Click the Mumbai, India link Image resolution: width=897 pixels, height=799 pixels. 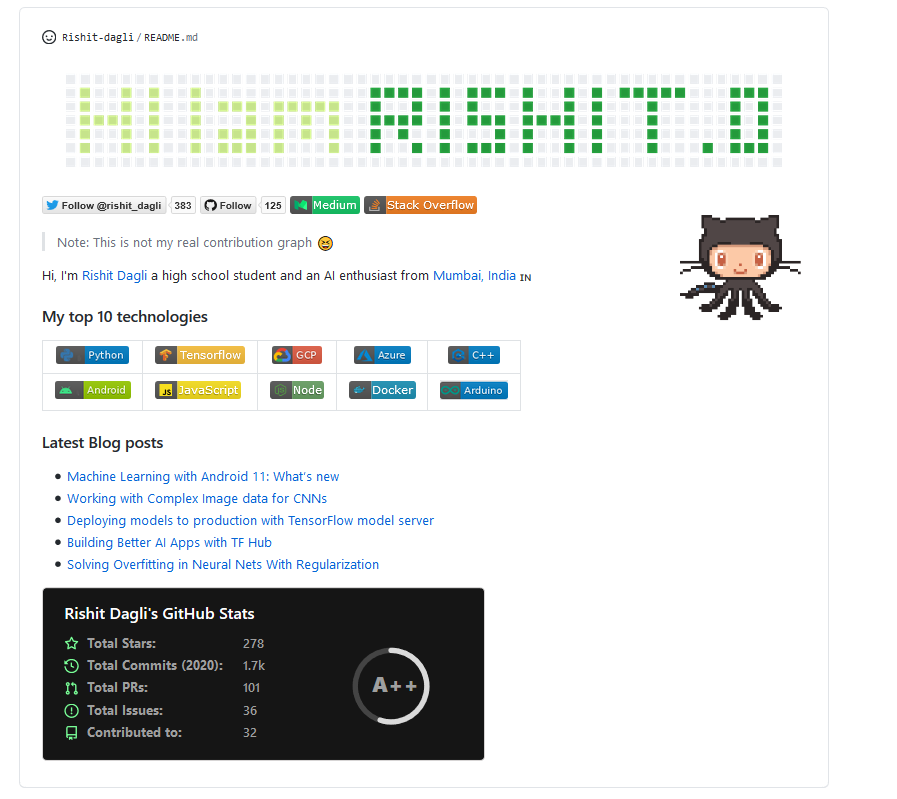(x=474, y=275)
